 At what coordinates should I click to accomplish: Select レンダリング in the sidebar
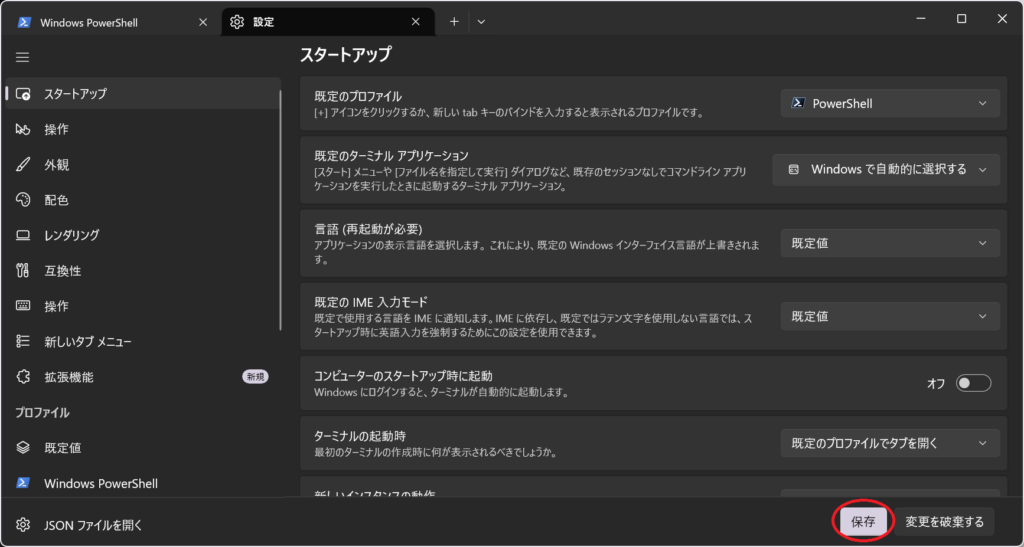(142, 235)
